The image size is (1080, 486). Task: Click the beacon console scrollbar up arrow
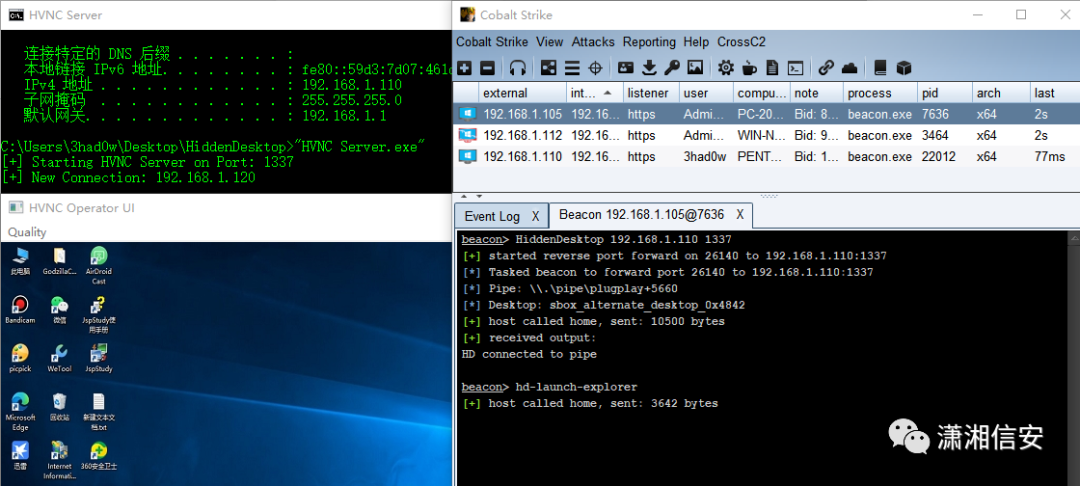coord(1074,238)
